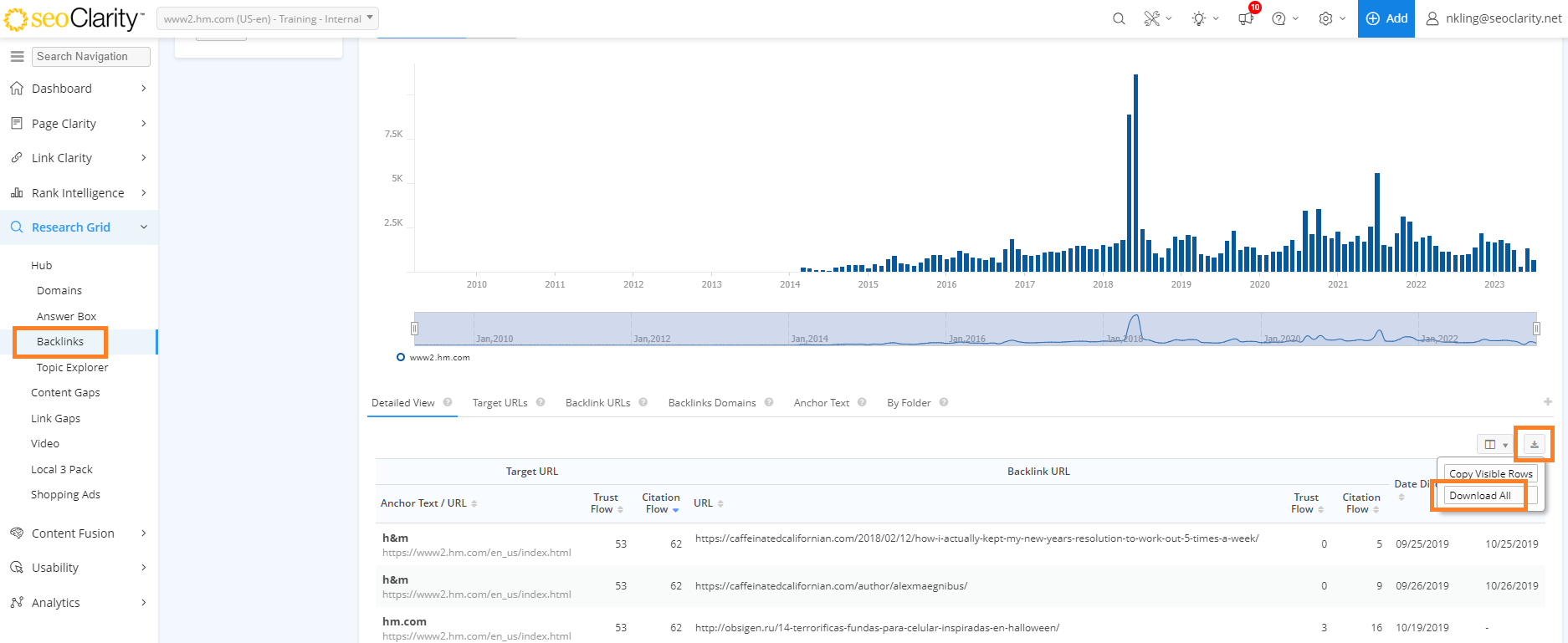This screenshot has height=643, width=1568.
Task: Click the download export icon above table
Action: coord(1535,444)
